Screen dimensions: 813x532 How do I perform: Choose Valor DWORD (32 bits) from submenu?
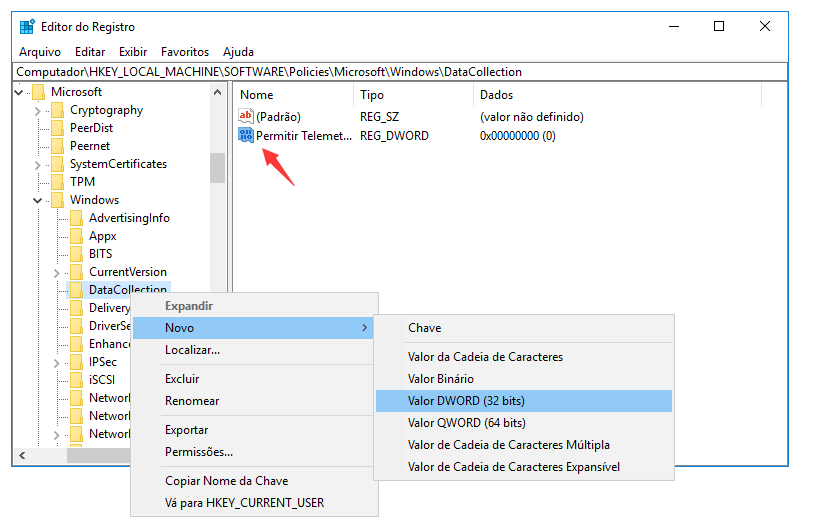click(x=466, y=401)
